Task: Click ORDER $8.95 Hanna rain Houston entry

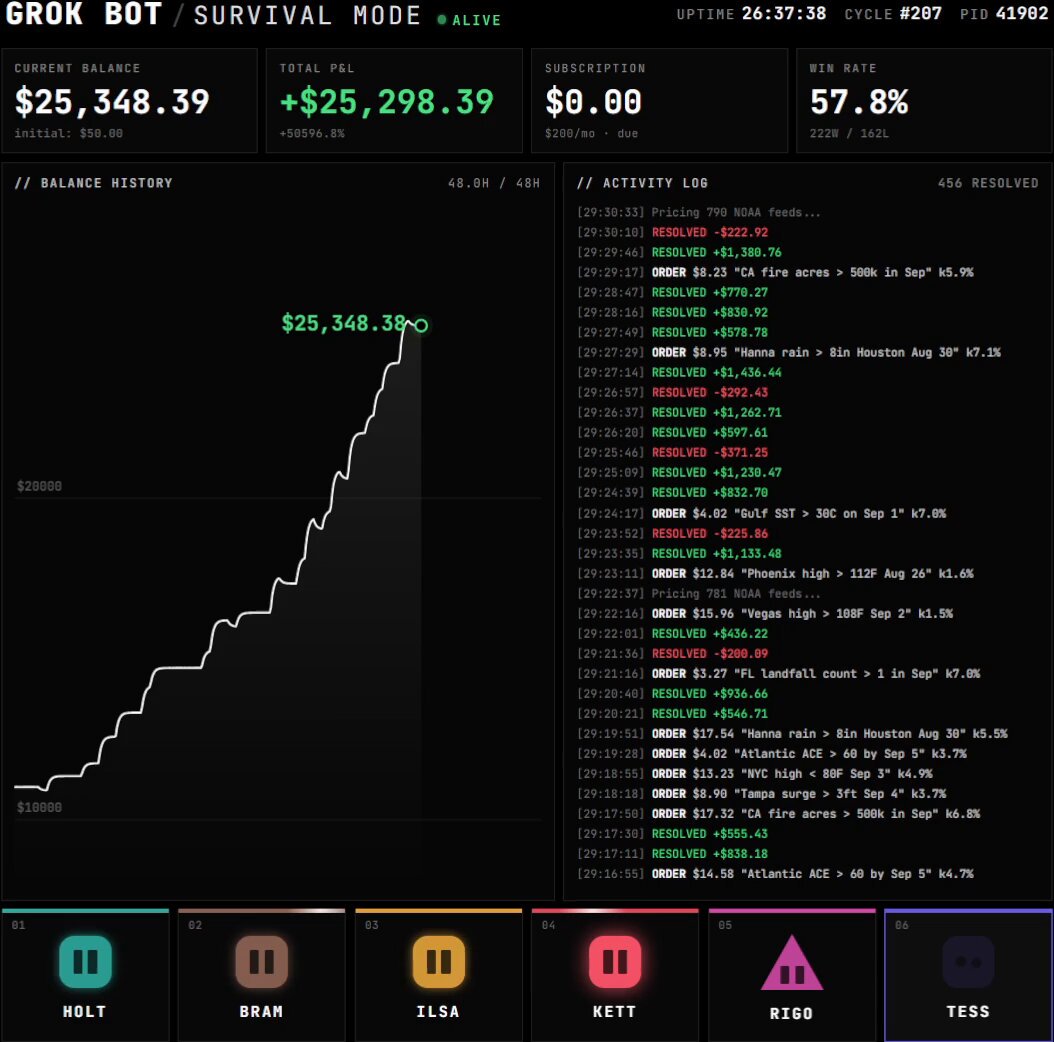Action: pos(788,352)
